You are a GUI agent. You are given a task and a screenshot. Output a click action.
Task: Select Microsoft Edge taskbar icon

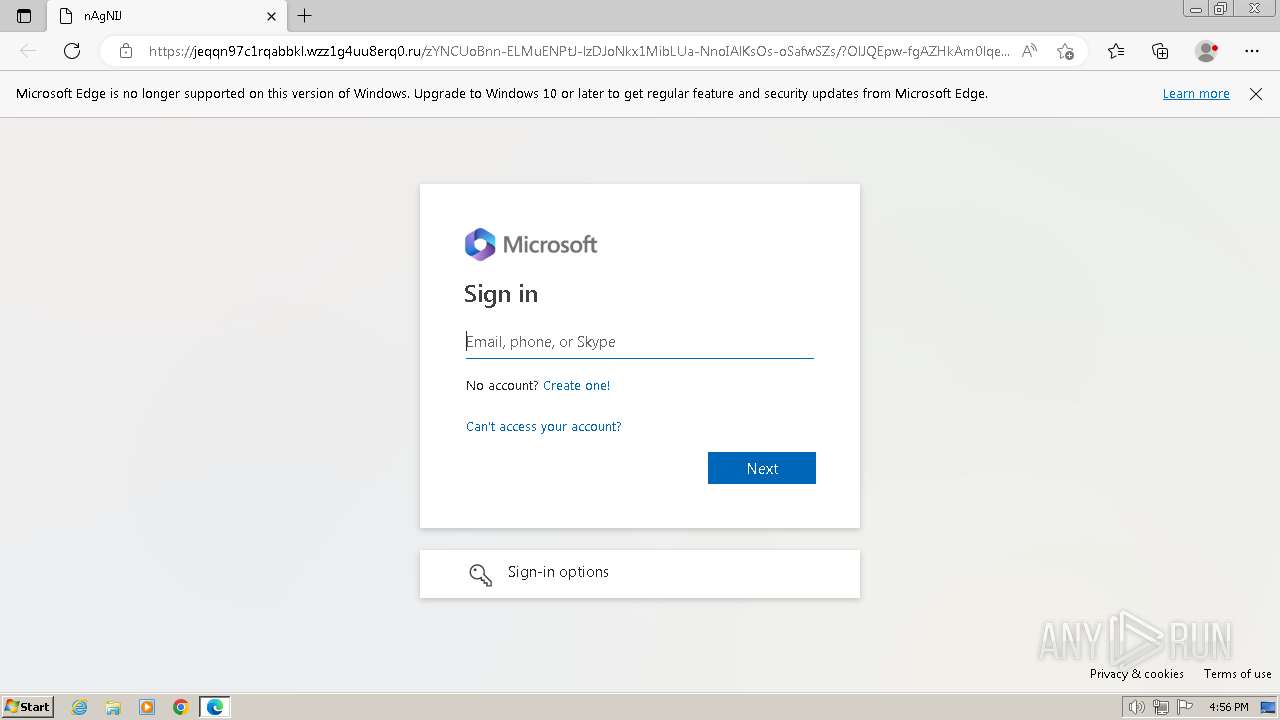215,707
